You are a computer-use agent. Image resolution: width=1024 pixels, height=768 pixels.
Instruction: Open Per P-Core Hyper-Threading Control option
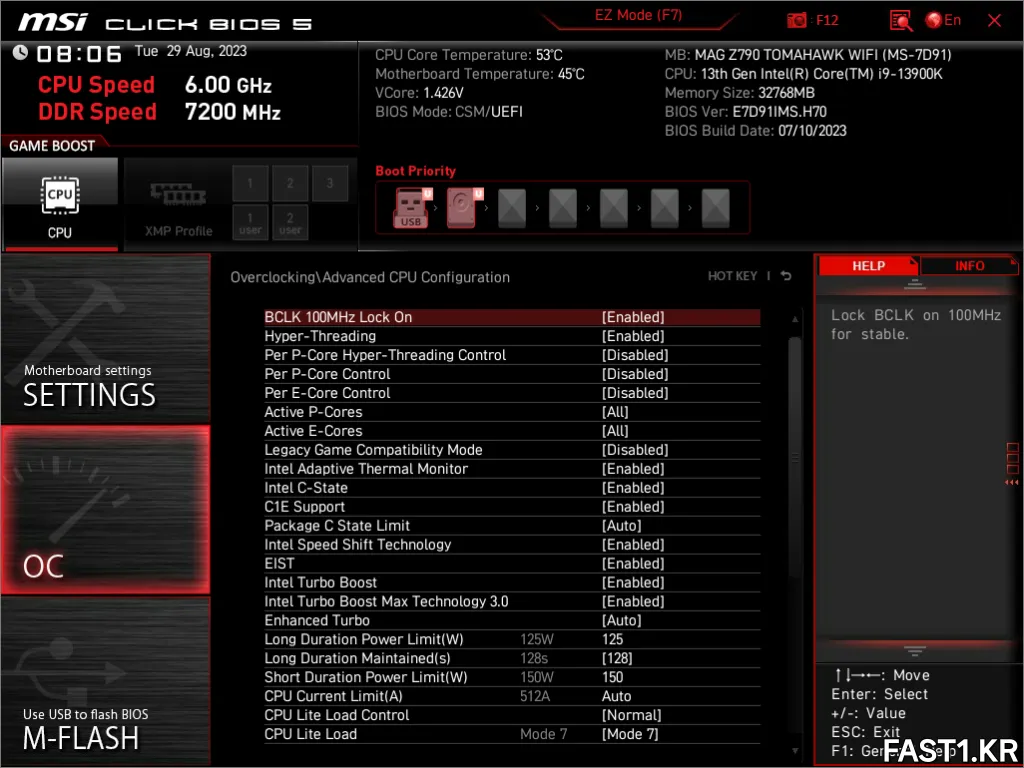pos(512,355)
